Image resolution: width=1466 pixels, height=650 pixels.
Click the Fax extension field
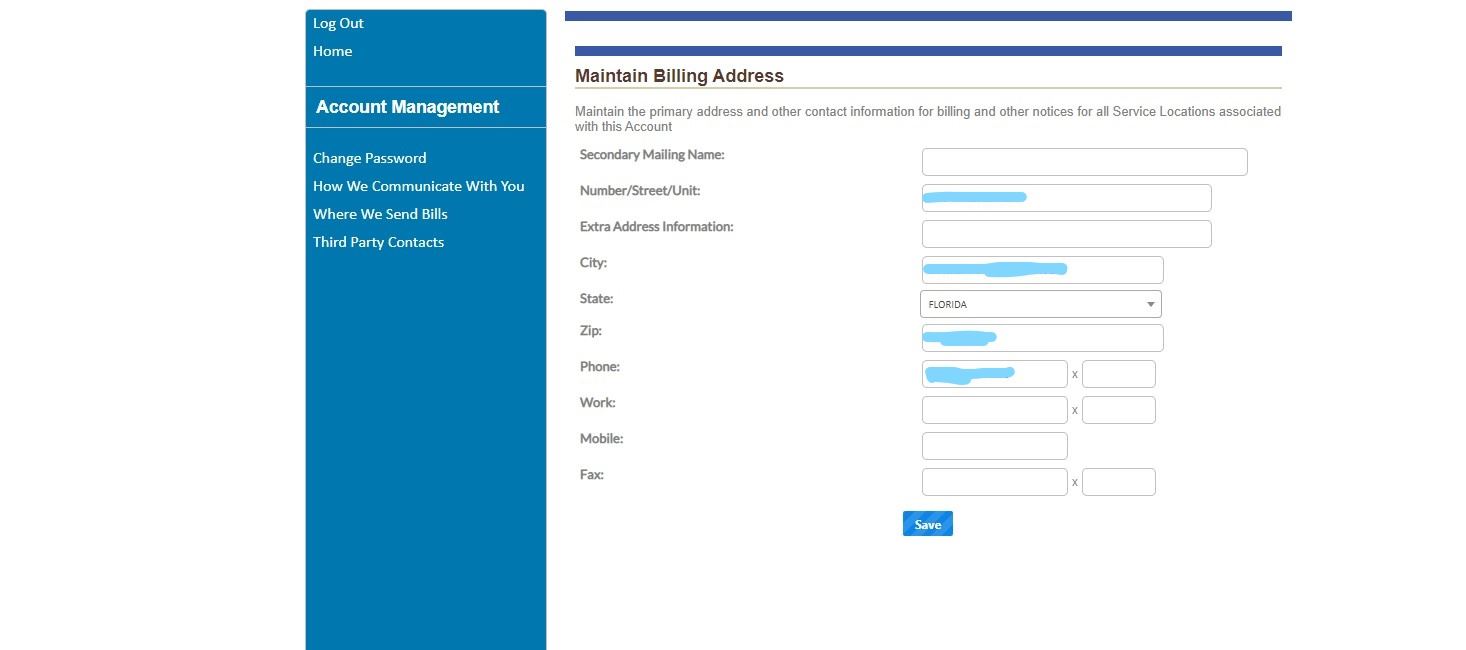pyautogui.click(x=1118, y=481)
